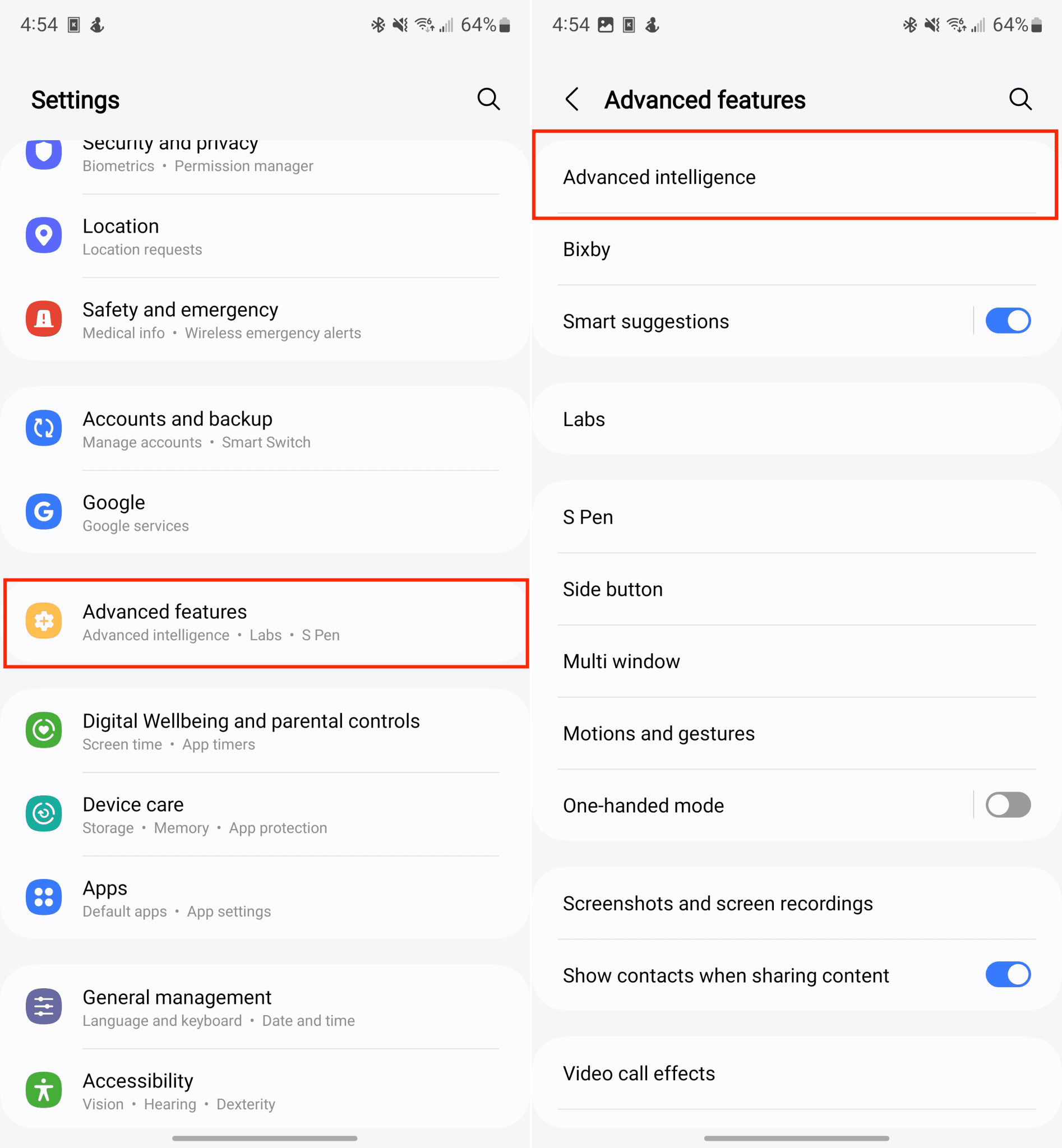This screenshot has width=1062, height=1148.
Task: Open Motions and gestures
Action: tap(796, 733)
